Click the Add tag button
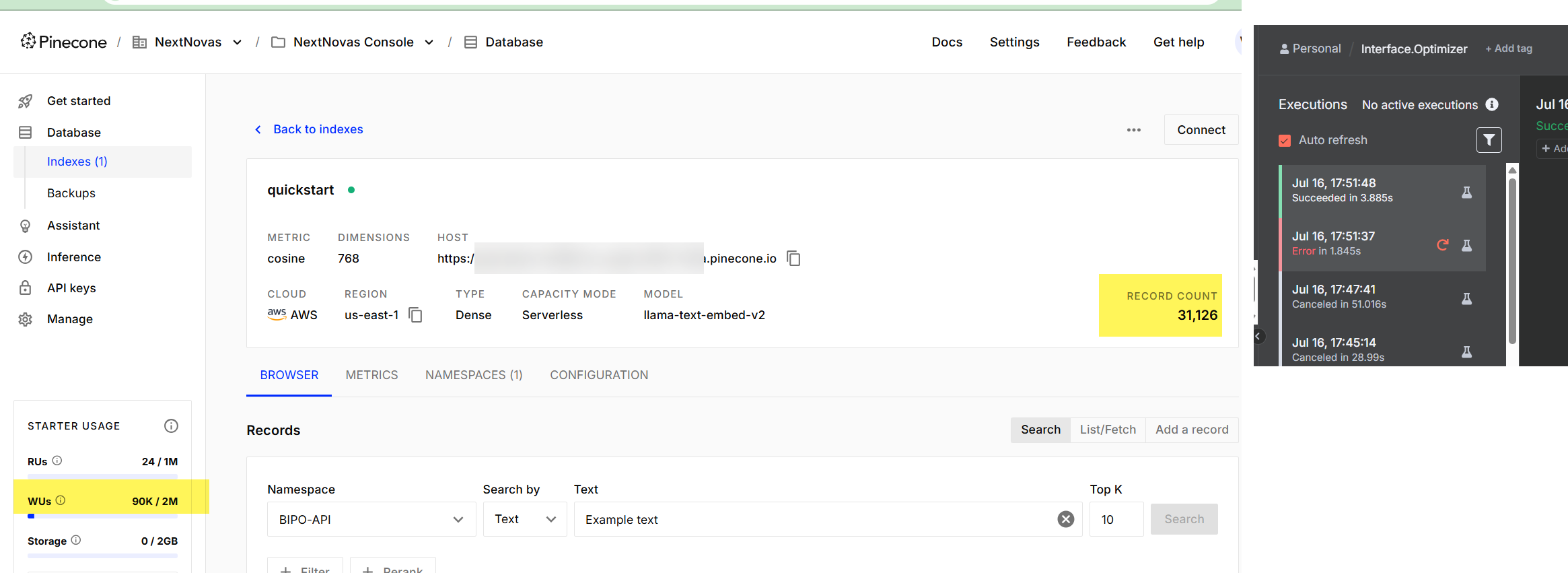The height and width of the screenshot is (573, 1568). [1509, 48]
